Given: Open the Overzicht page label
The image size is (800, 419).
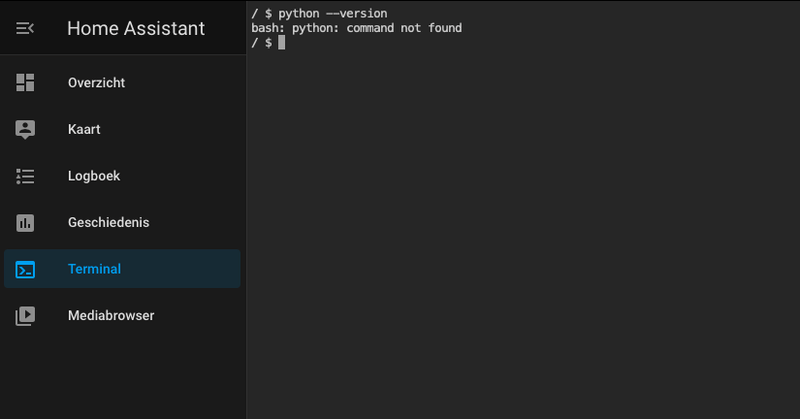Looking at the screenshot, I should click(96, 83).
